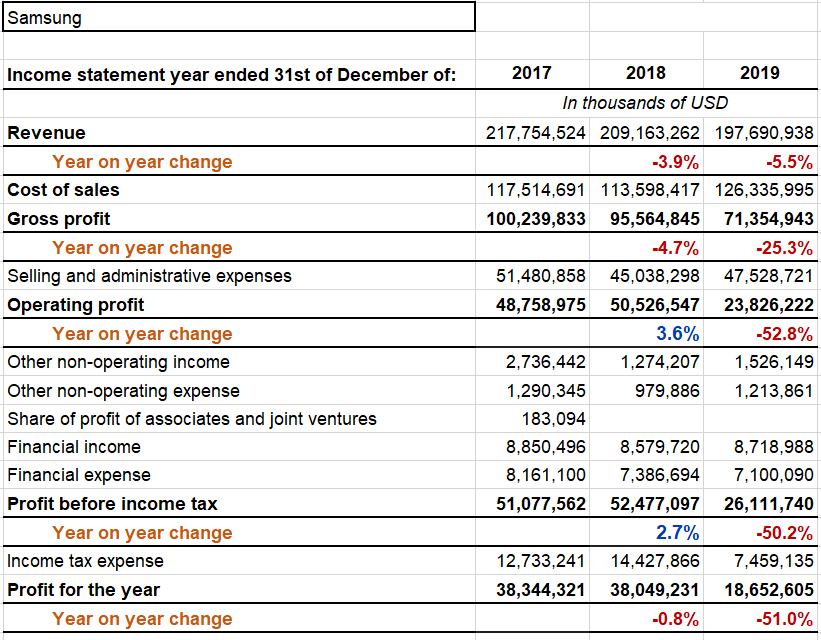The image size is (821, 640).
Task: Select the Revenue row label
Action: coord(46,133)
